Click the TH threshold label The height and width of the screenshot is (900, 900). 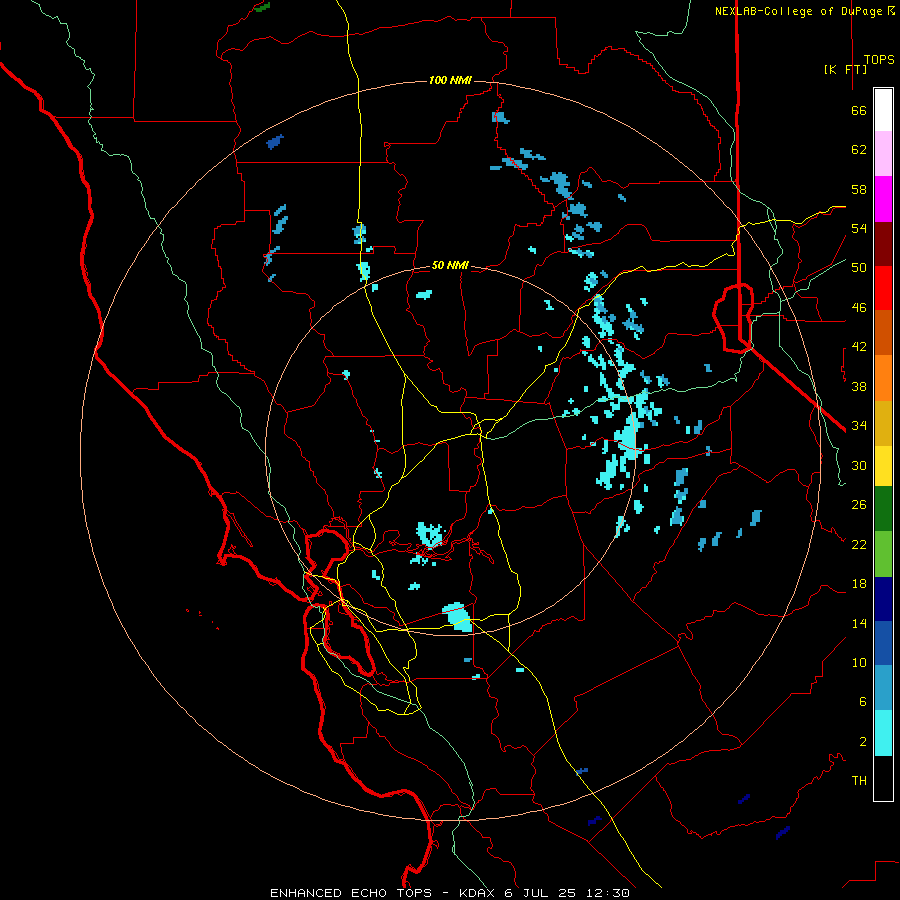[859, 781]
